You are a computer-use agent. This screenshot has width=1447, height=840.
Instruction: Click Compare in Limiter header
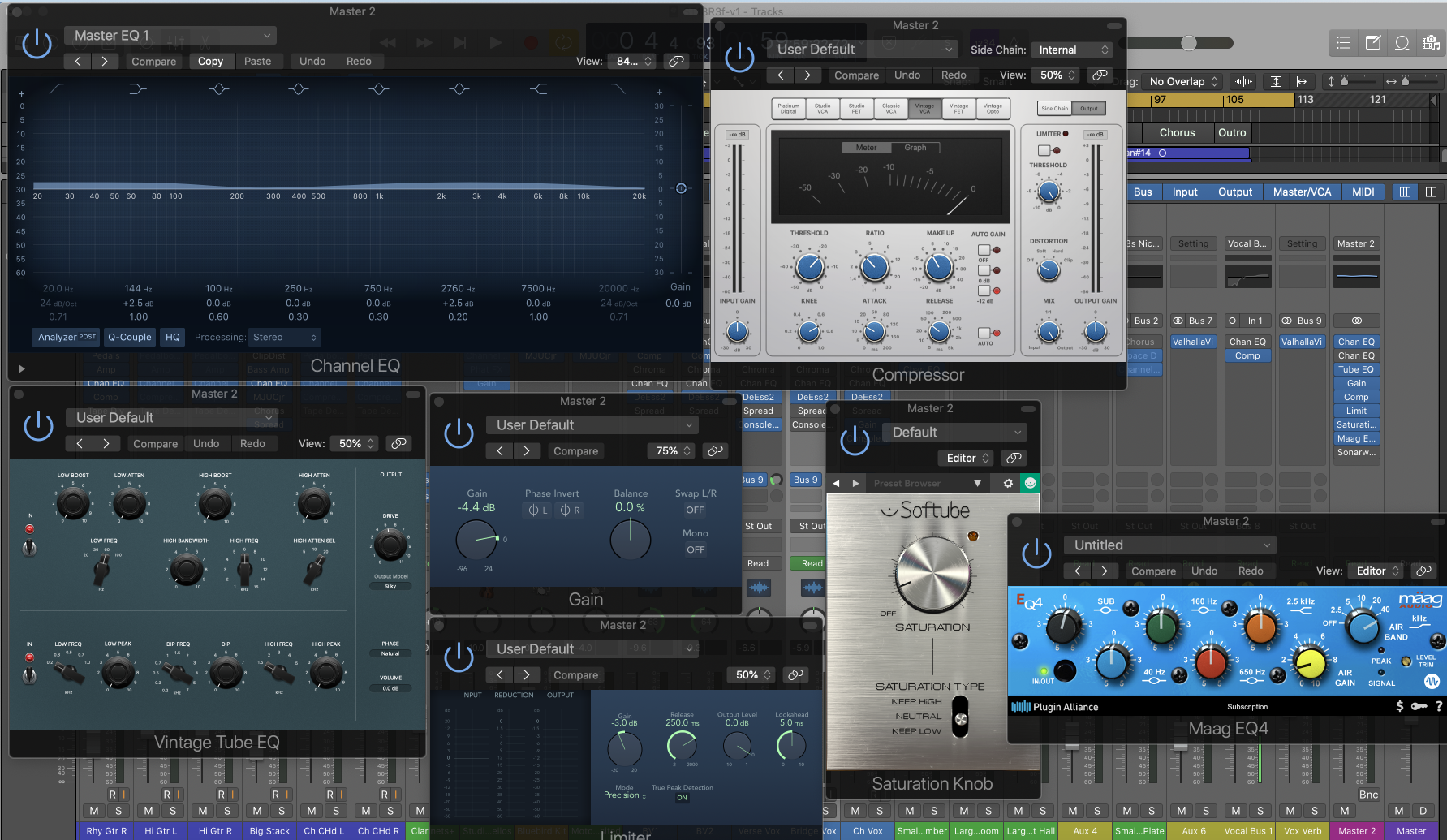tap(576, 674)
